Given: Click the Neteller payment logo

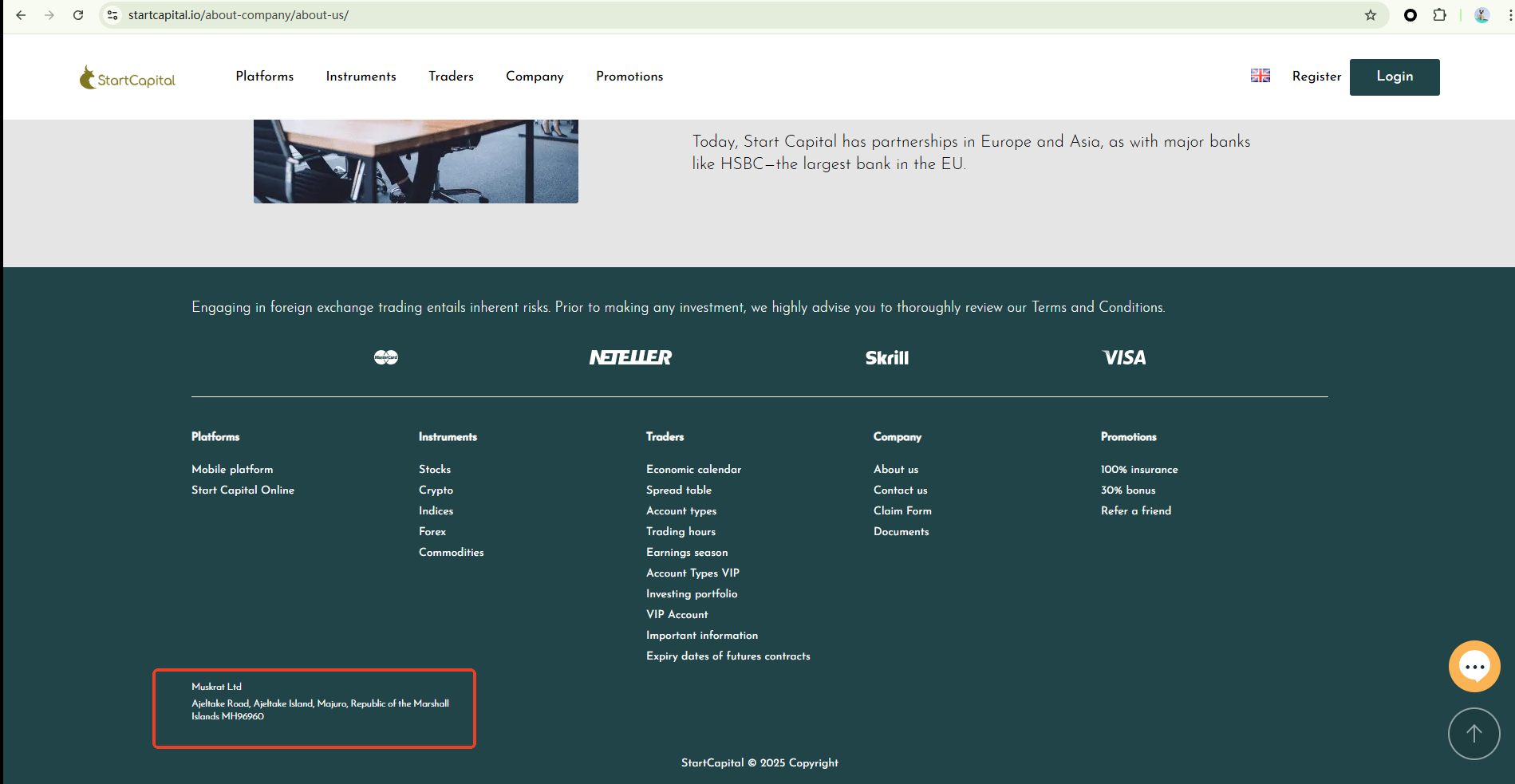Looking at the screenshot, I should [630, 357].
